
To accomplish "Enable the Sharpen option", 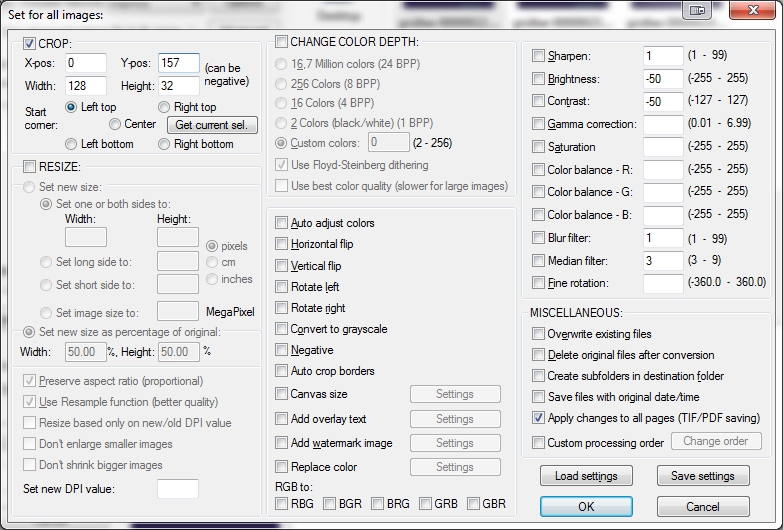I will pyautogui.click(x=539, y=56).
